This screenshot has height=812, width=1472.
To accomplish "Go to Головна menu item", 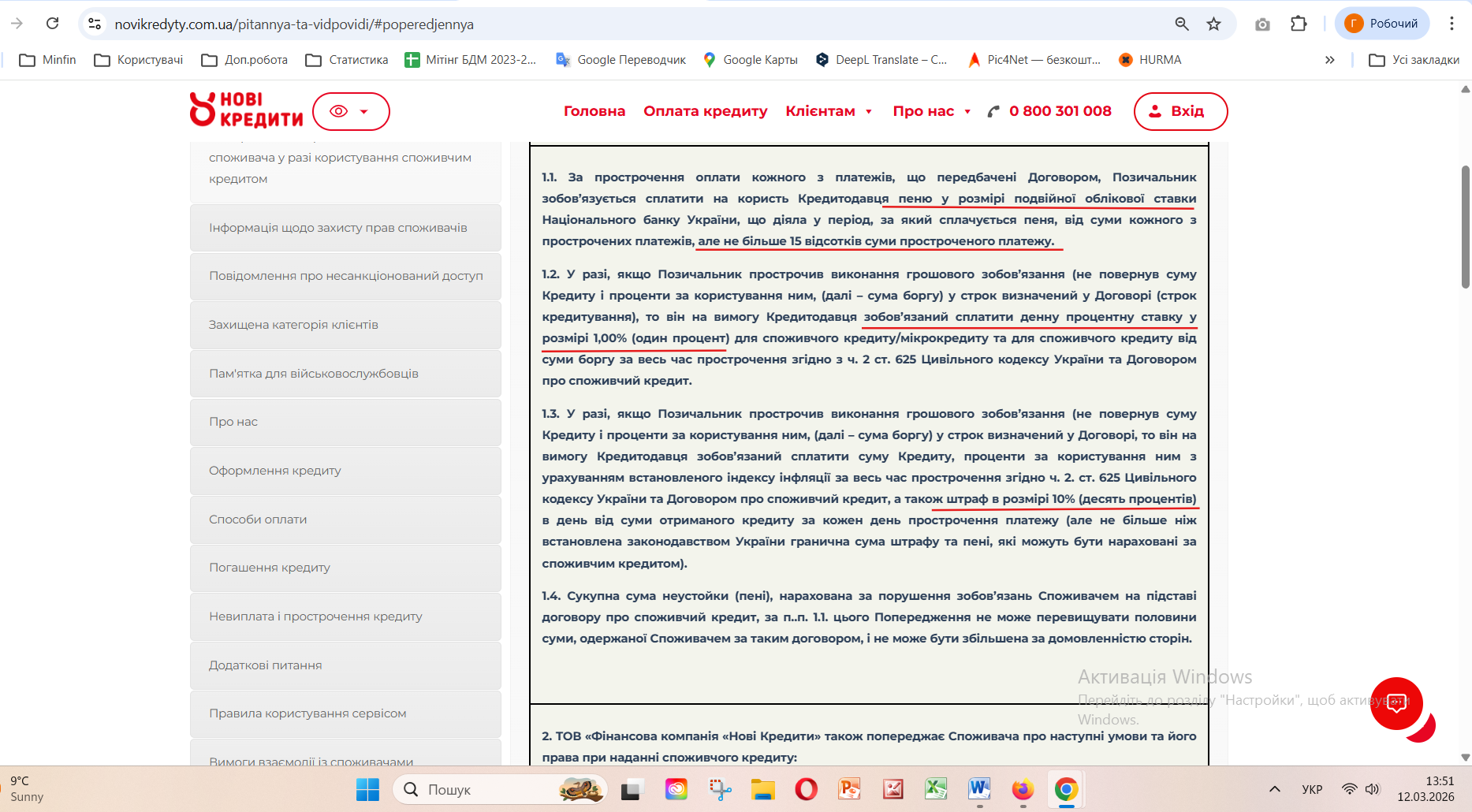I will click(x=594, y=111).
